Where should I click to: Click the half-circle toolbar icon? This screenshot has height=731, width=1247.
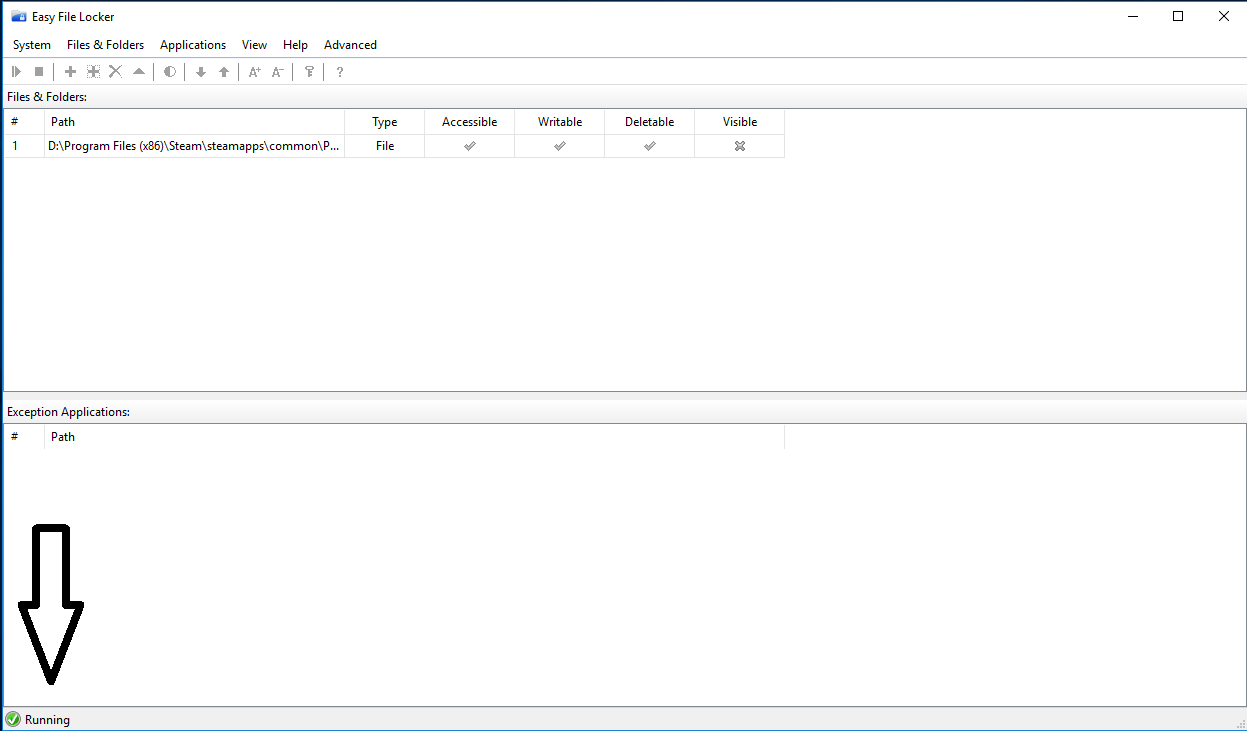pos(170,72)
